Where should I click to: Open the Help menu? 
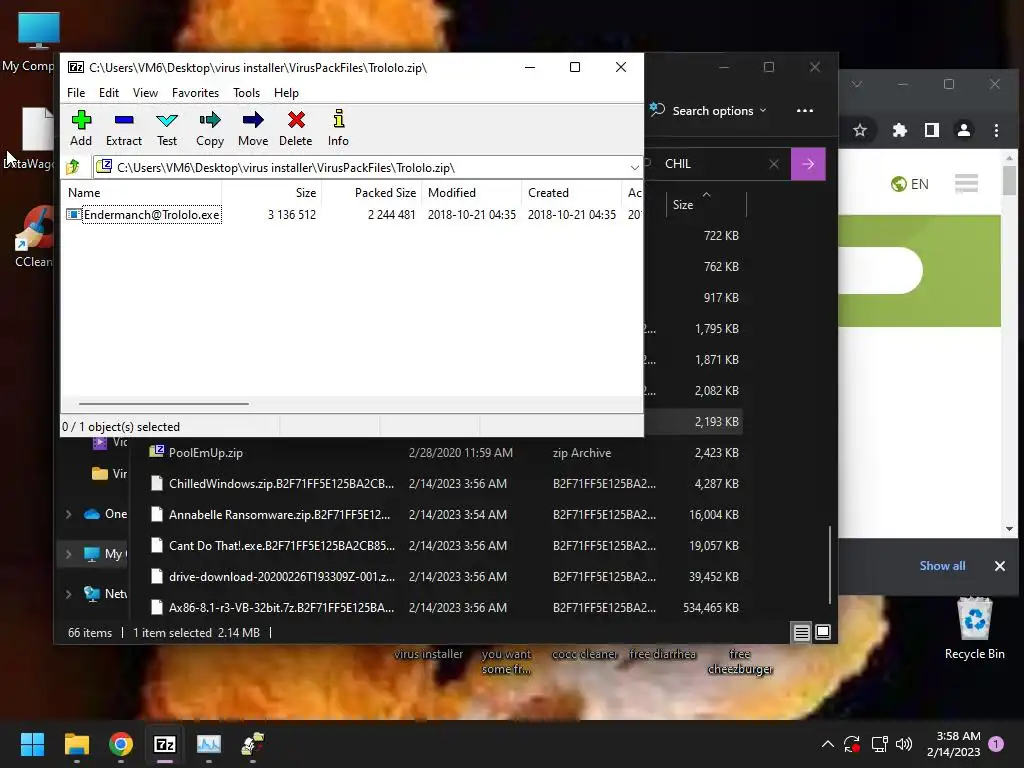(x=286, y=93)
